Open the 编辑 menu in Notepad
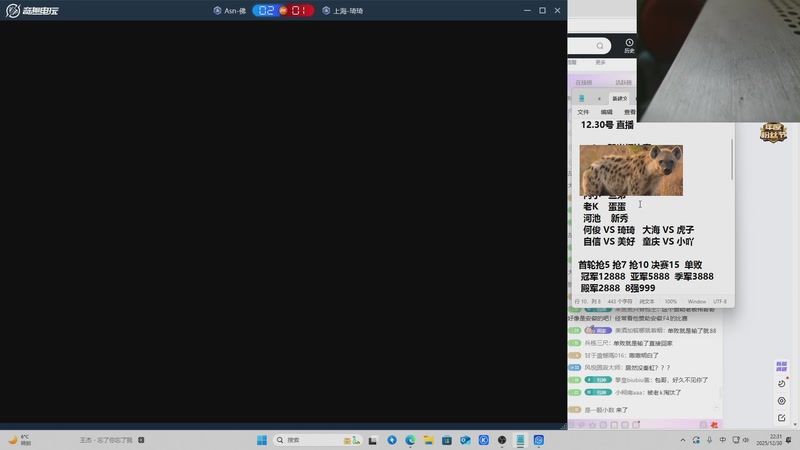The image size is (800, 450). coord(606,112)
